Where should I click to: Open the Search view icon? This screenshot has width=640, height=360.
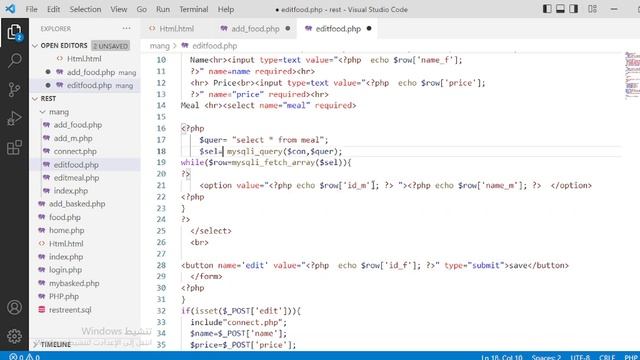pos(14,60)
